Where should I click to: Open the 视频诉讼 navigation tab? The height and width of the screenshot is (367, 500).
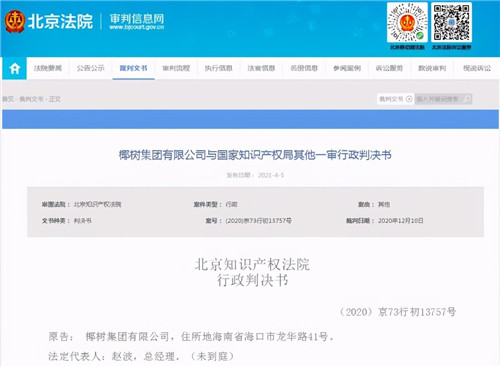tap(477, 68)
